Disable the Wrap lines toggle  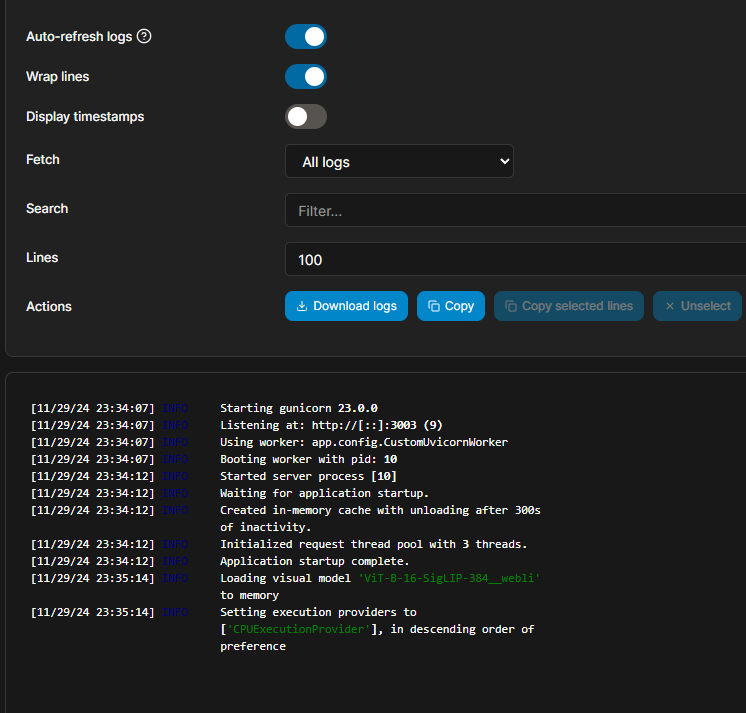point(306,77)
